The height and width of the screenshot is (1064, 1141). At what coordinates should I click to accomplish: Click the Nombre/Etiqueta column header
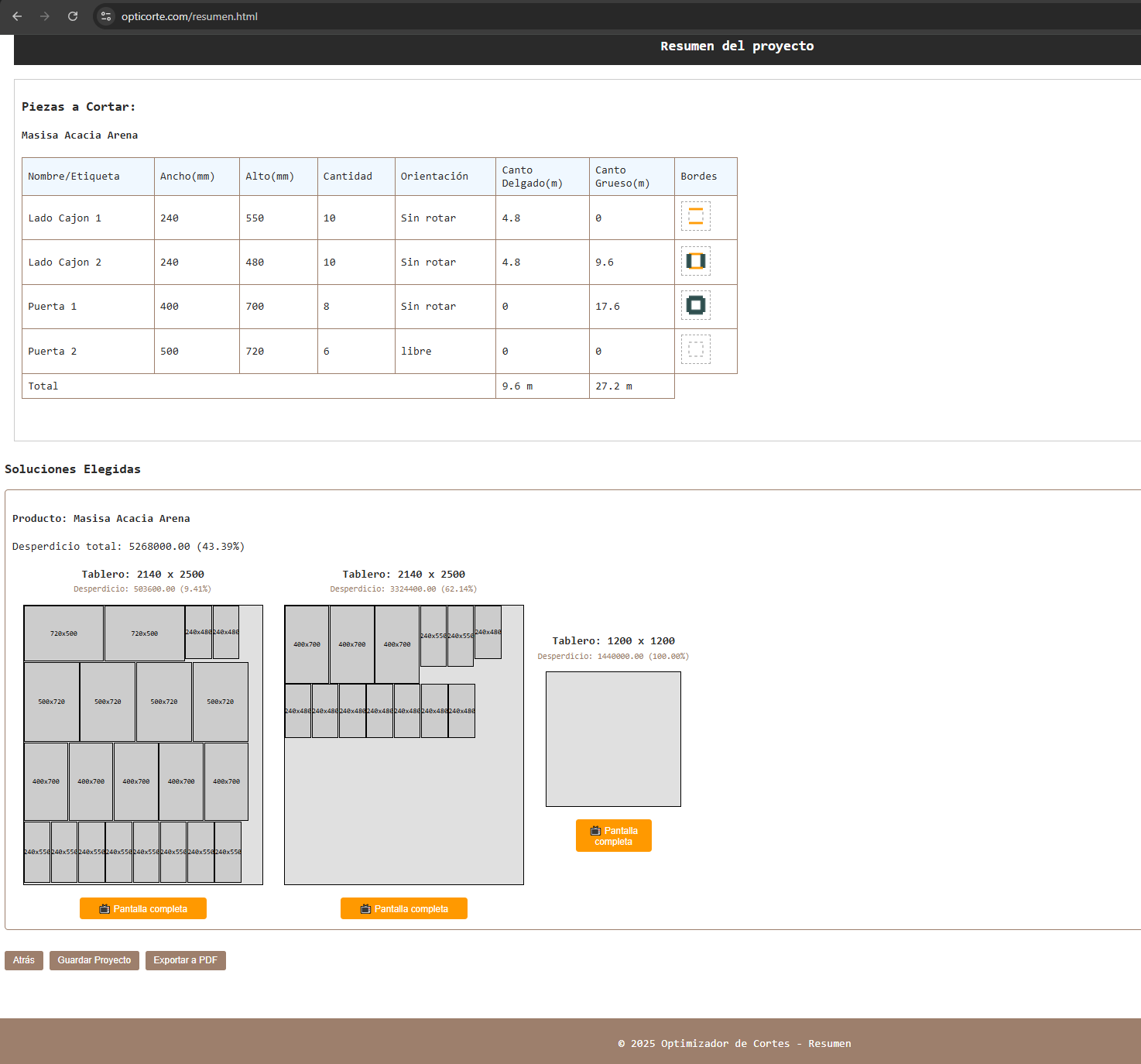88,177
